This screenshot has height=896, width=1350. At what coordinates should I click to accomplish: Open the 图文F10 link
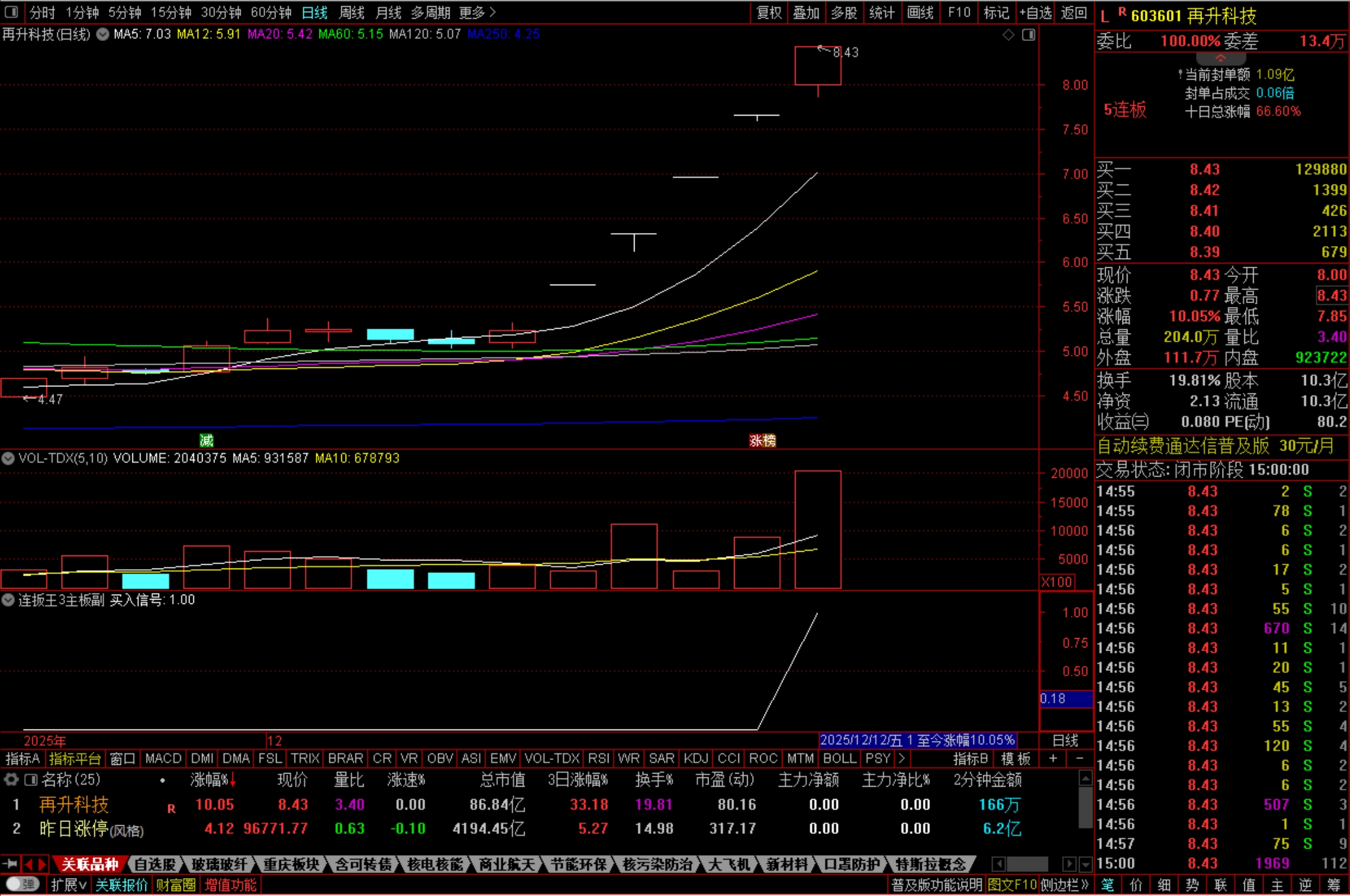[1012, 885]
